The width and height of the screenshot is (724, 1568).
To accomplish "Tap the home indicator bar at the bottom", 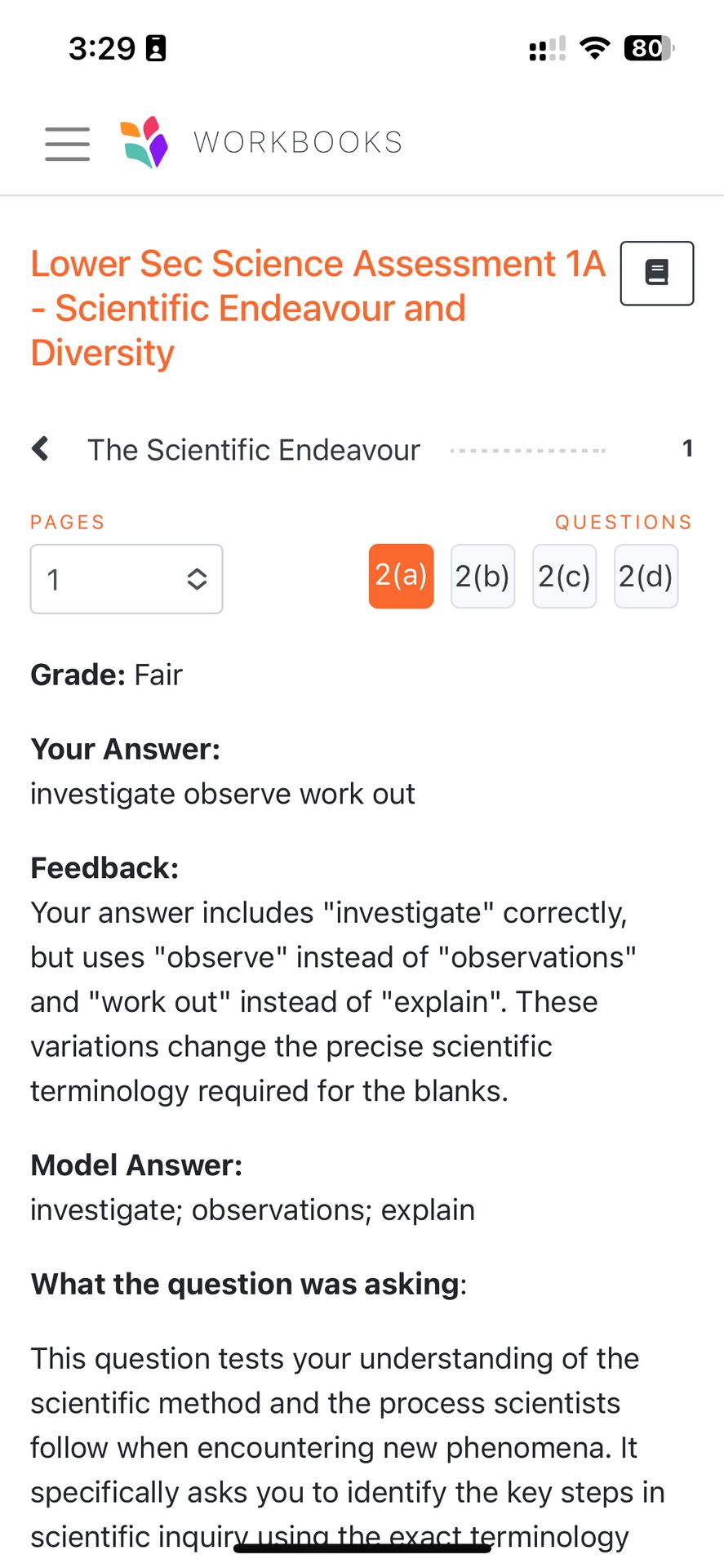I will click(362, 1548).
